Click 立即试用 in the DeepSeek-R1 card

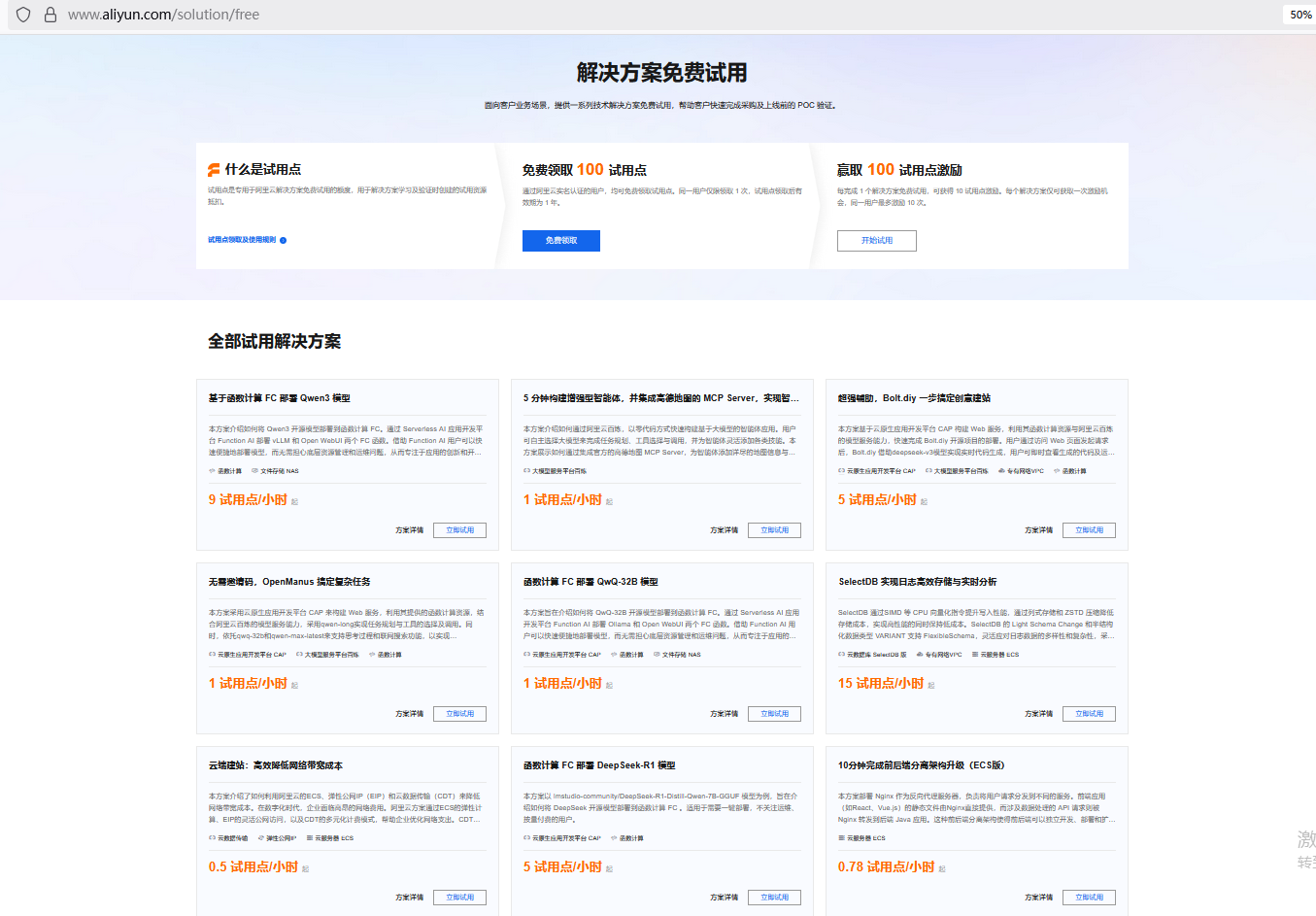coord(774,898)
